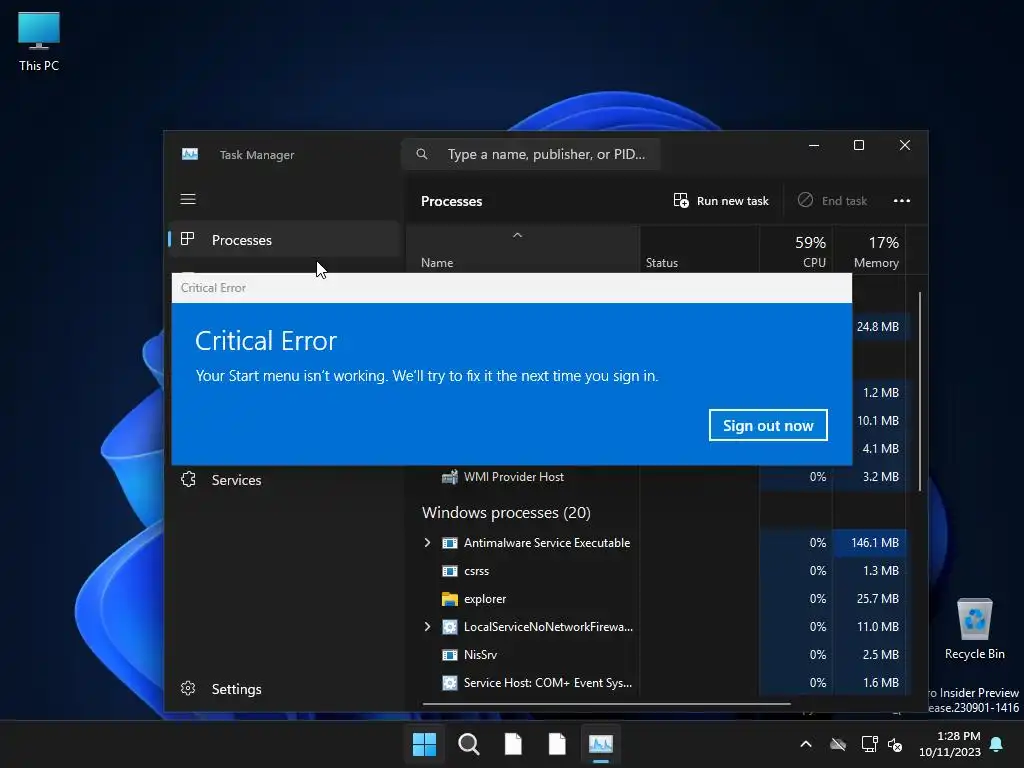Open This PC desktop icon
This screenshot has width=1024, height=768.
[39, 41]
